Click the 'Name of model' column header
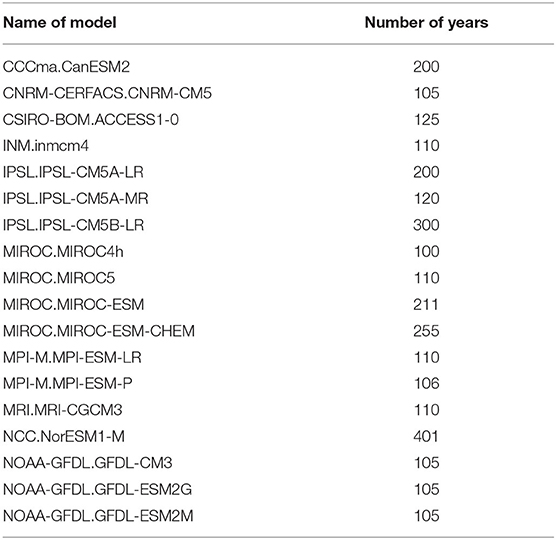 60,23
